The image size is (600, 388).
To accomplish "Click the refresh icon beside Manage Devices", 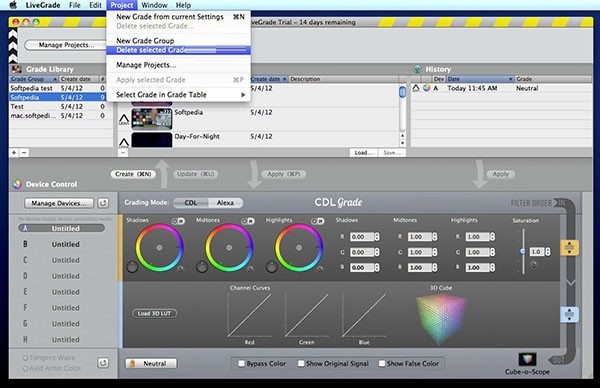I will click(103, 203).
